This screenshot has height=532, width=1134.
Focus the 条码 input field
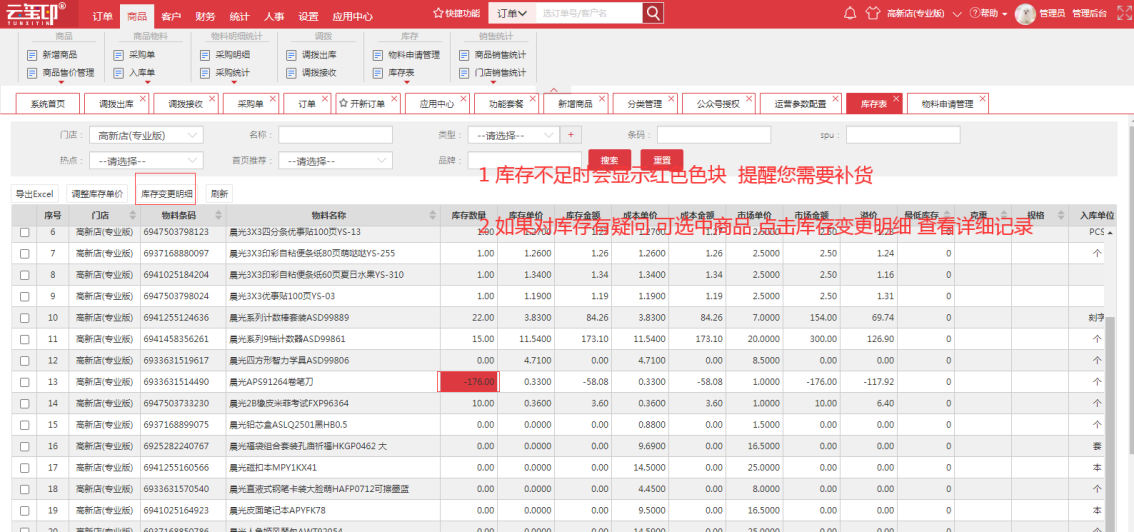coord(714,135)
